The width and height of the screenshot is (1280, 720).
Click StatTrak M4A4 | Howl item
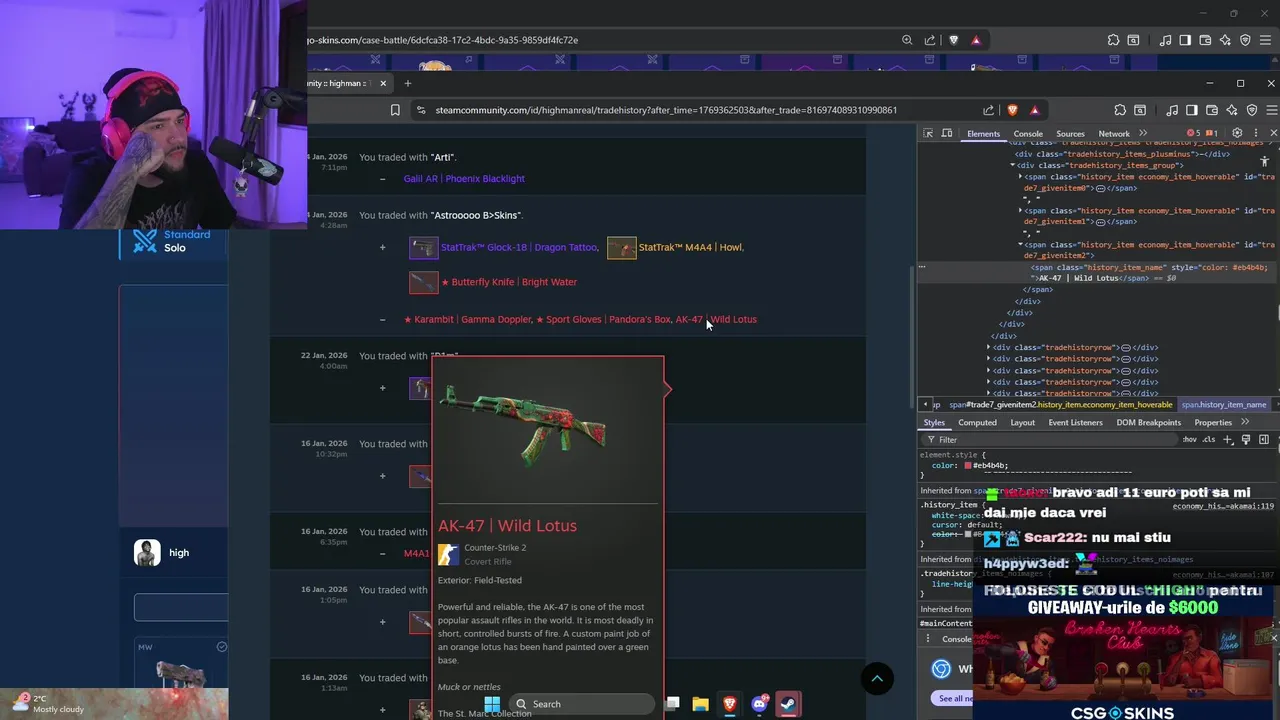click(x=690, y=247)
